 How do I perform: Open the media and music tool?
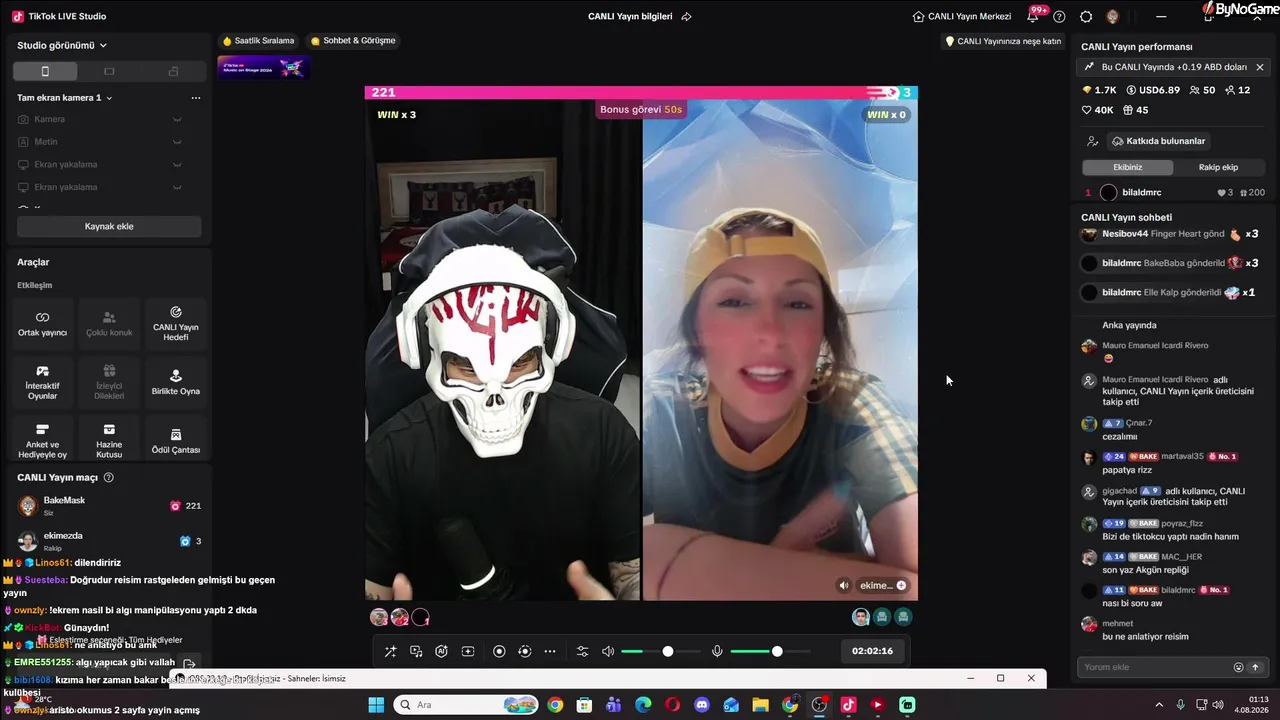click(416, 652)
